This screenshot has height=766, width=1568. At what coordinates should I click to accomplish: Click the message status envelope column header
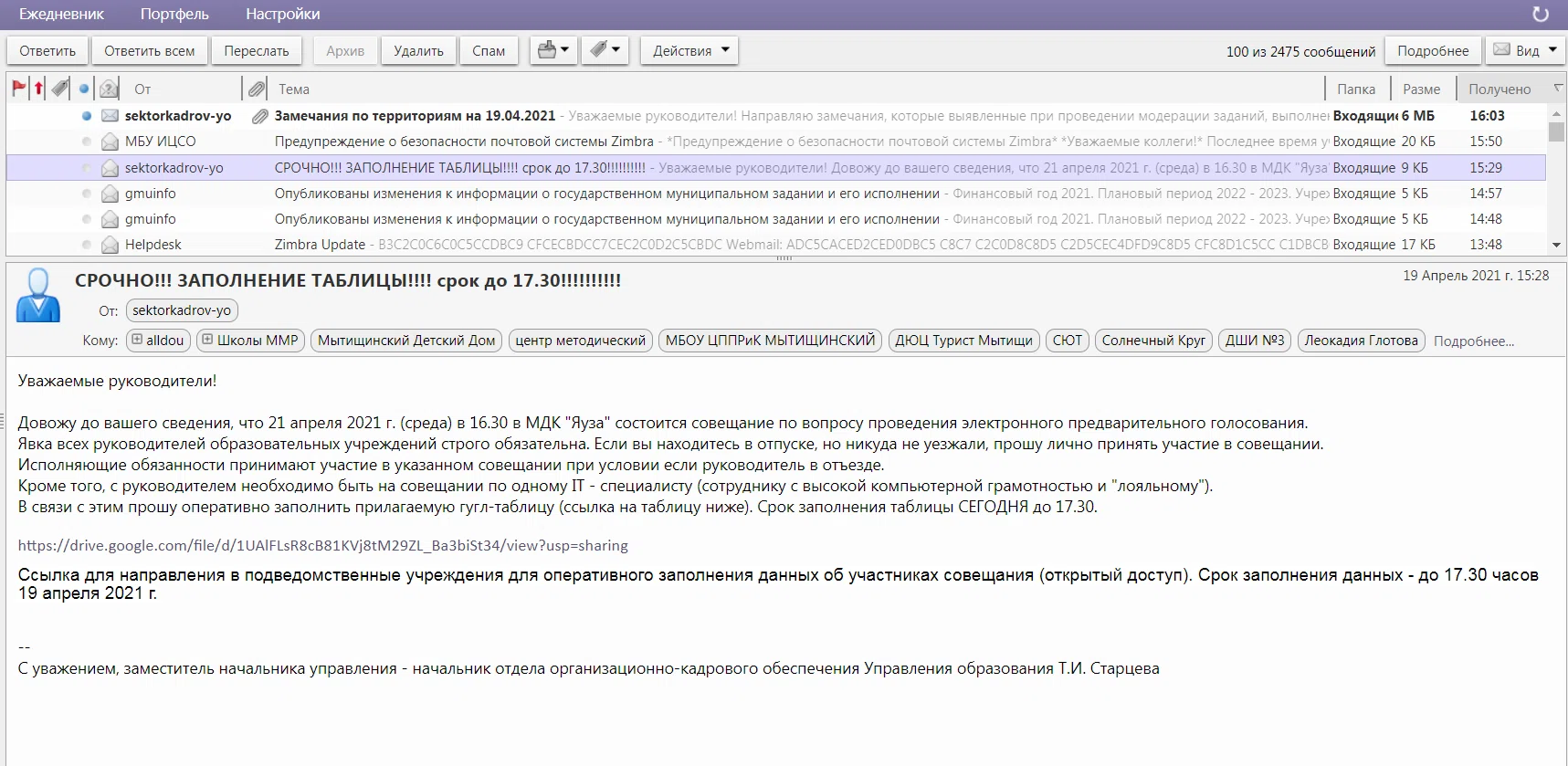click(109, 89)
